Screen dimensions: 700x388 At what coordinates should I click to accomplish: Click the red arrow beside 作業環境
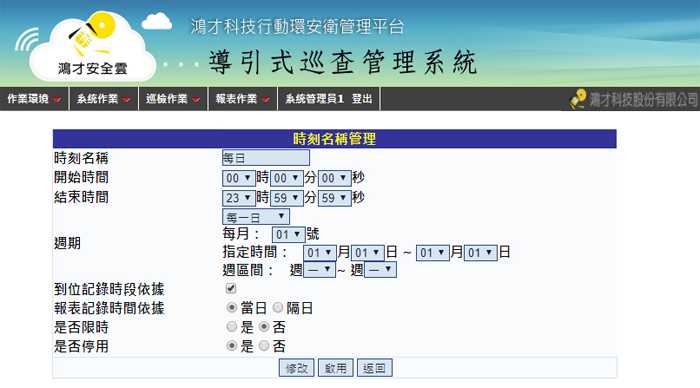tap(57, 99)
